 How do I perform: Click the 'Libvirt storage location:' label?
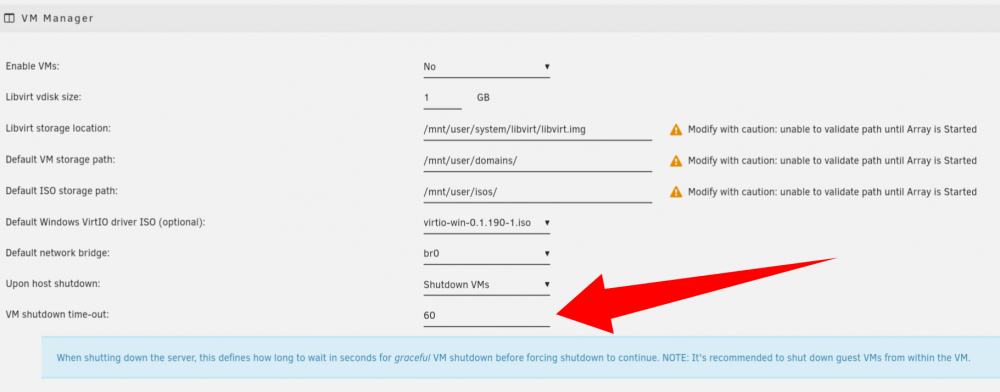(x=58, y=128)
